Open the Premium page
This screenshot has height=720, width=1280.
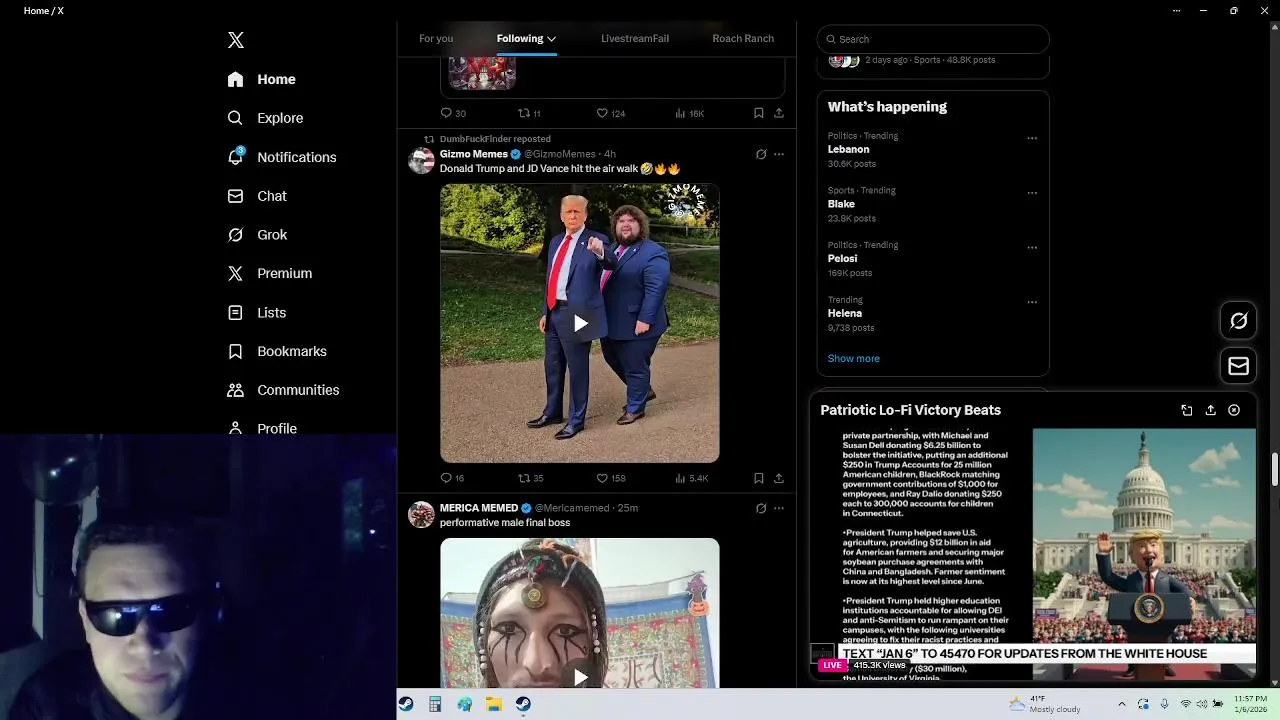tap(270, 273)
